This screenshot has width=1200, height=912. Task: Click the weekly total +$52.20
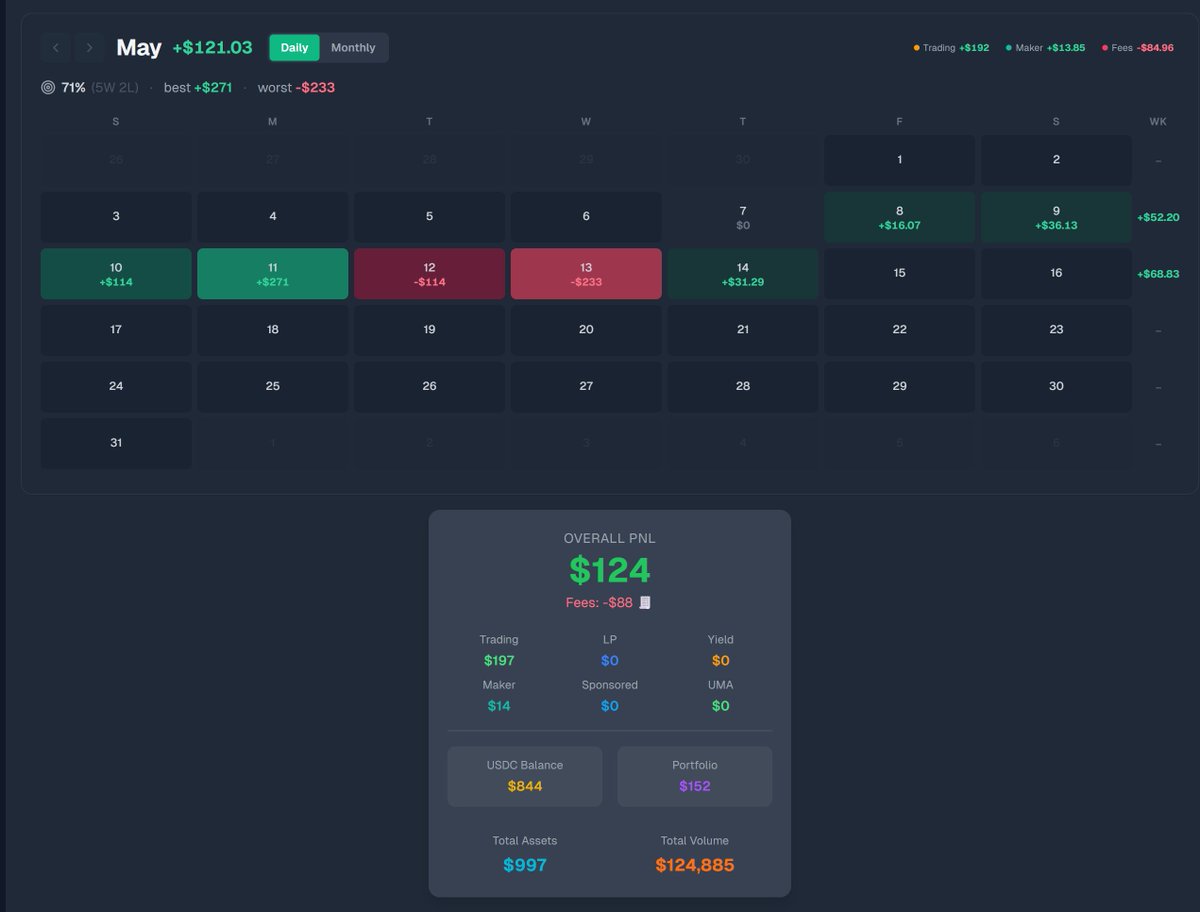(x=1158, y=217)
